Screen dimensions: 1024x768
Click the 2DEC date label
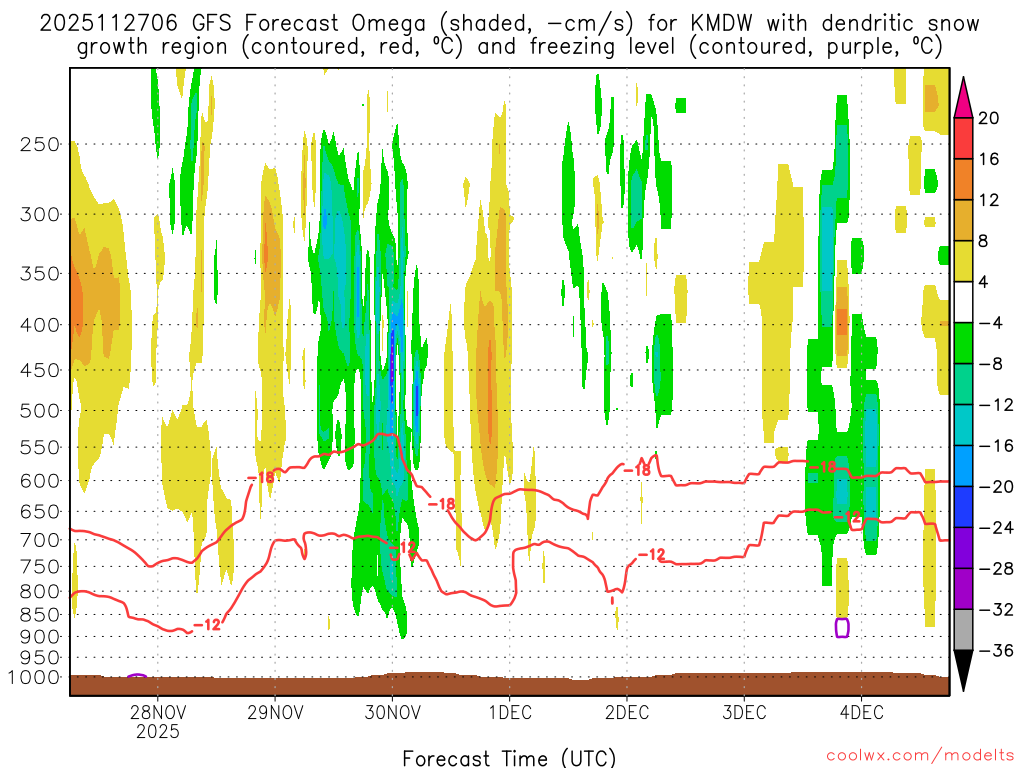click(x=627, y=712)
